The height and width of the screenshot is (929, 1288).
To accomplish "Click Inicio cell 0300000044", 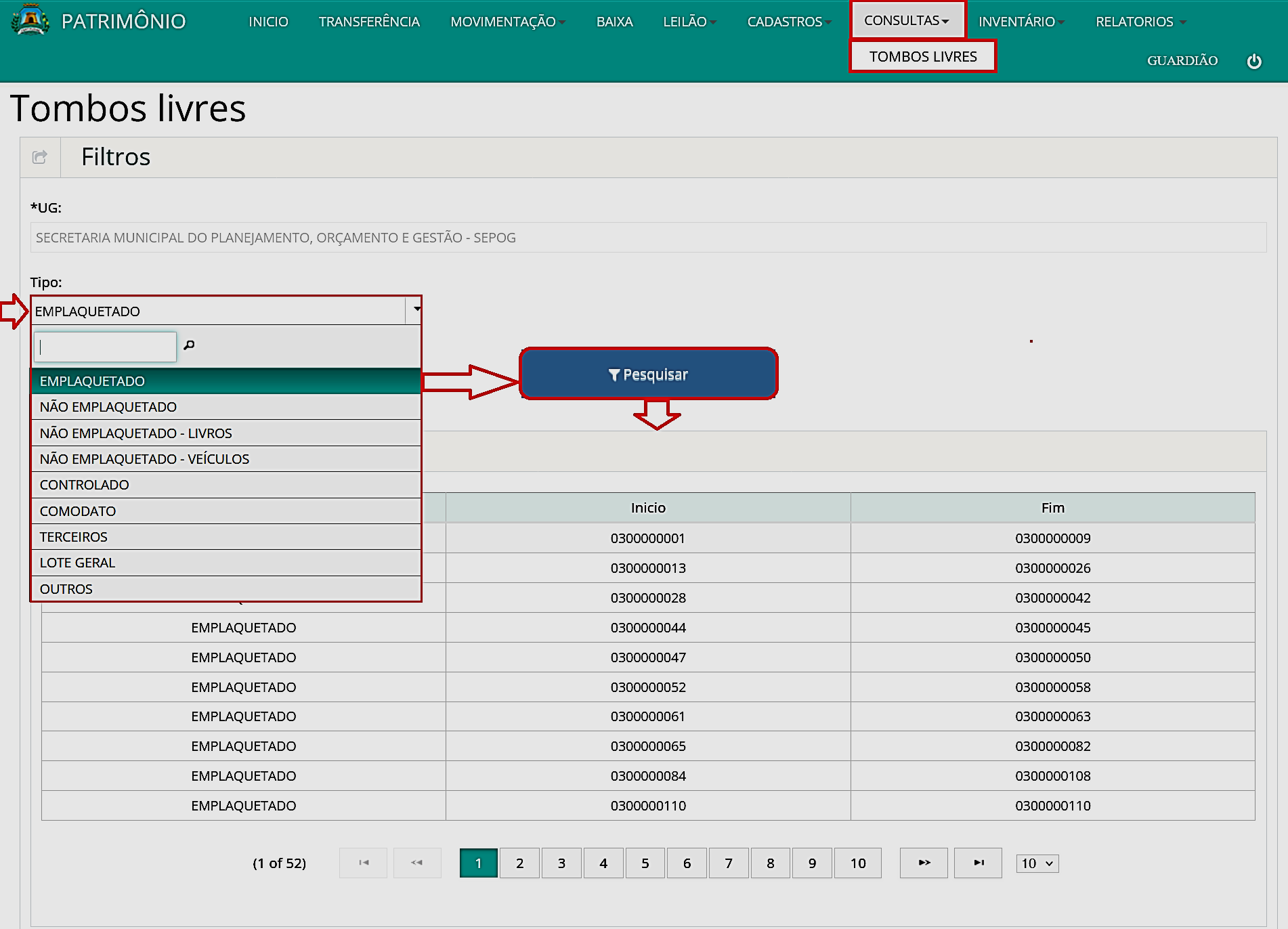I will pos(648,628).
